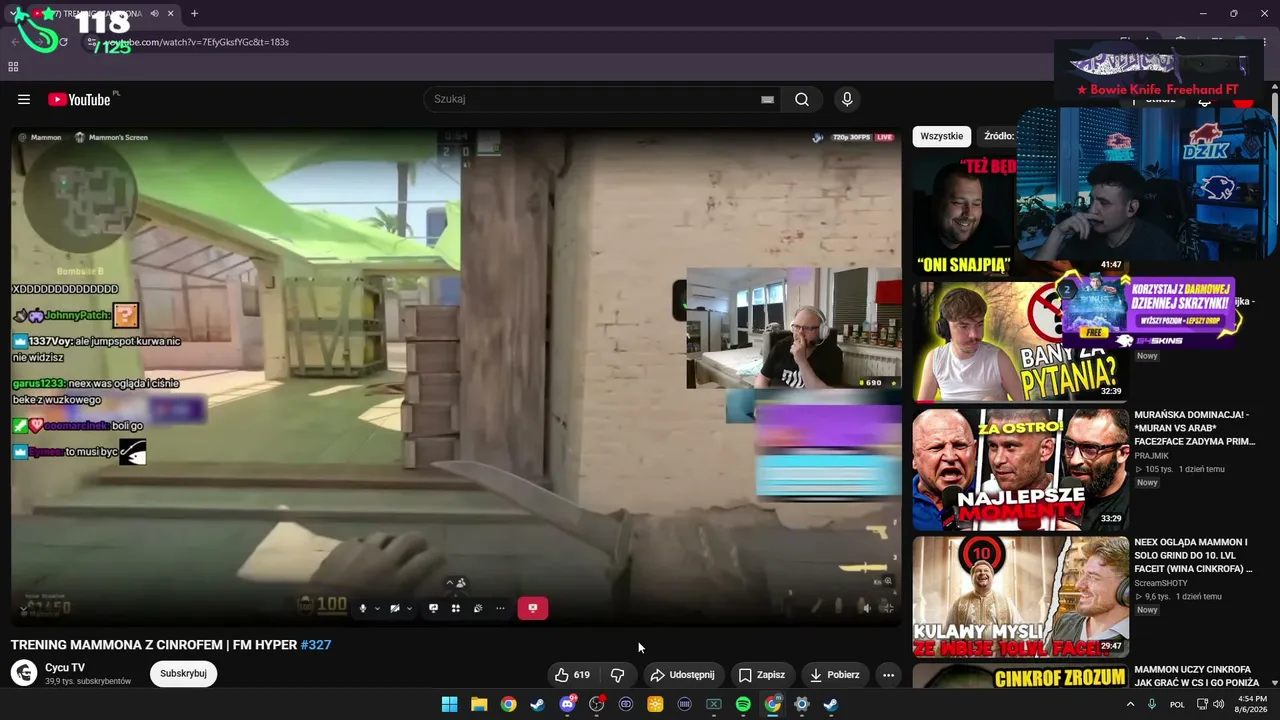Open the Cycu TV channel avatar
This screenshot has height=720, width=1280.
pos(24,673)
